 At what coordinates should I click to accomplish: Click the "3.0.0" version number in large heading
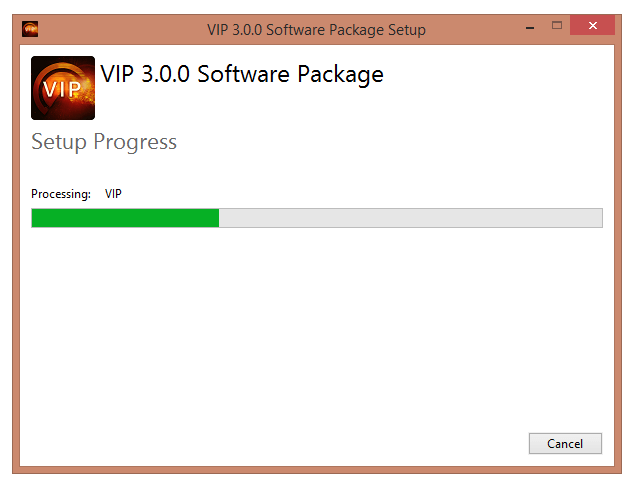click(x=165, y=74)
